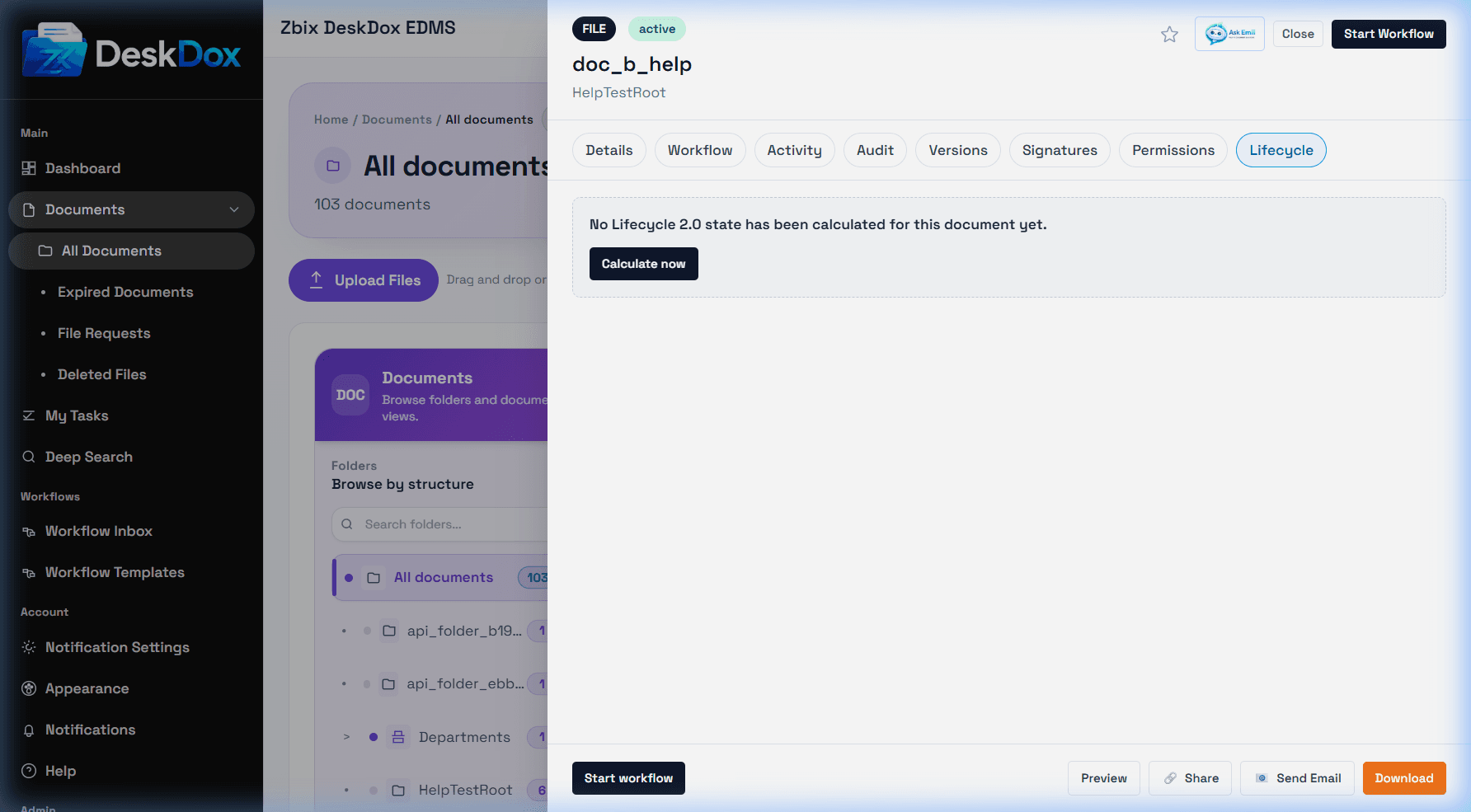Click Upload Files button
1471x812 pixels.
tap(364, 280)
